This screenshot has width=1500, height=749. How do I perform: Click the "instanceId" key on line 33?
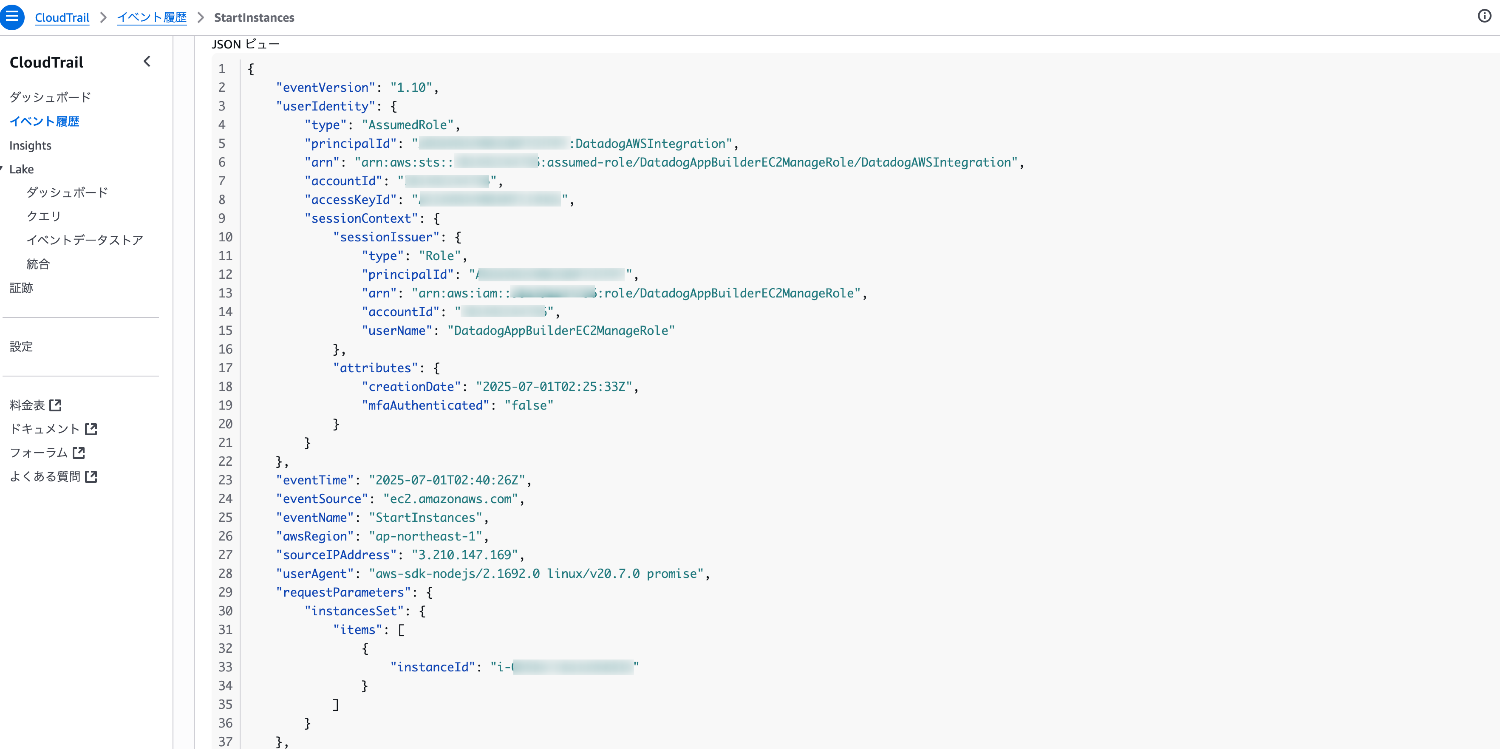coord(433,667)
